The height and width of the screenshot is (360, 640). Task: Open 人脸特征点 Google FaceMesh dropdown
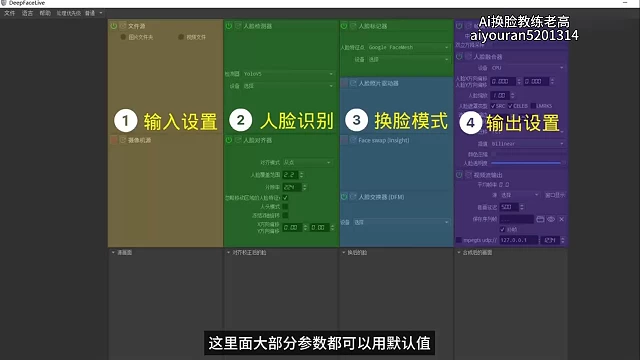click(408, 47)
